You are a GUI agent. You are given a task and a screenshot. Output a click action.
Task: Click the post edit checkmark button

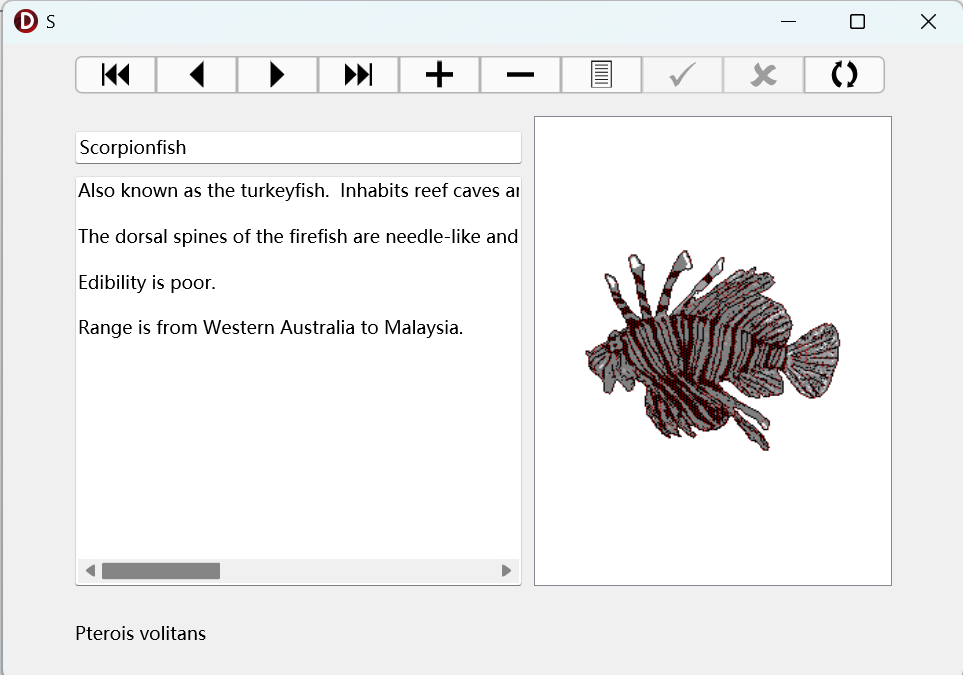click(x=682, y=75)
